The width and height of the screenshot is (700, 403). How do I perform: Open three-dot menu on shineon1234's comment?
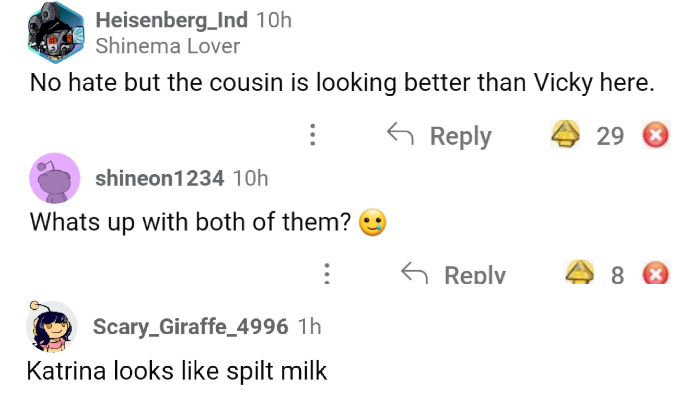click(326, 273)
